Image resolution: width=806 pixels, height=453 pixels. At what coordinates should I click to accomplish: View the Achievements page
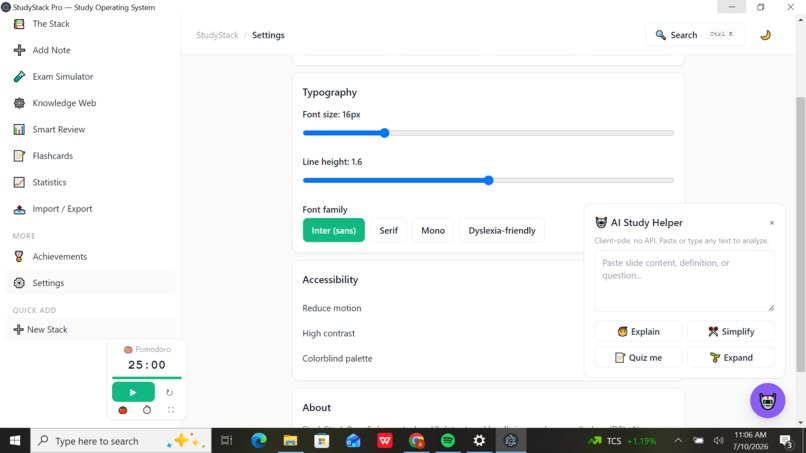point(90,257)
